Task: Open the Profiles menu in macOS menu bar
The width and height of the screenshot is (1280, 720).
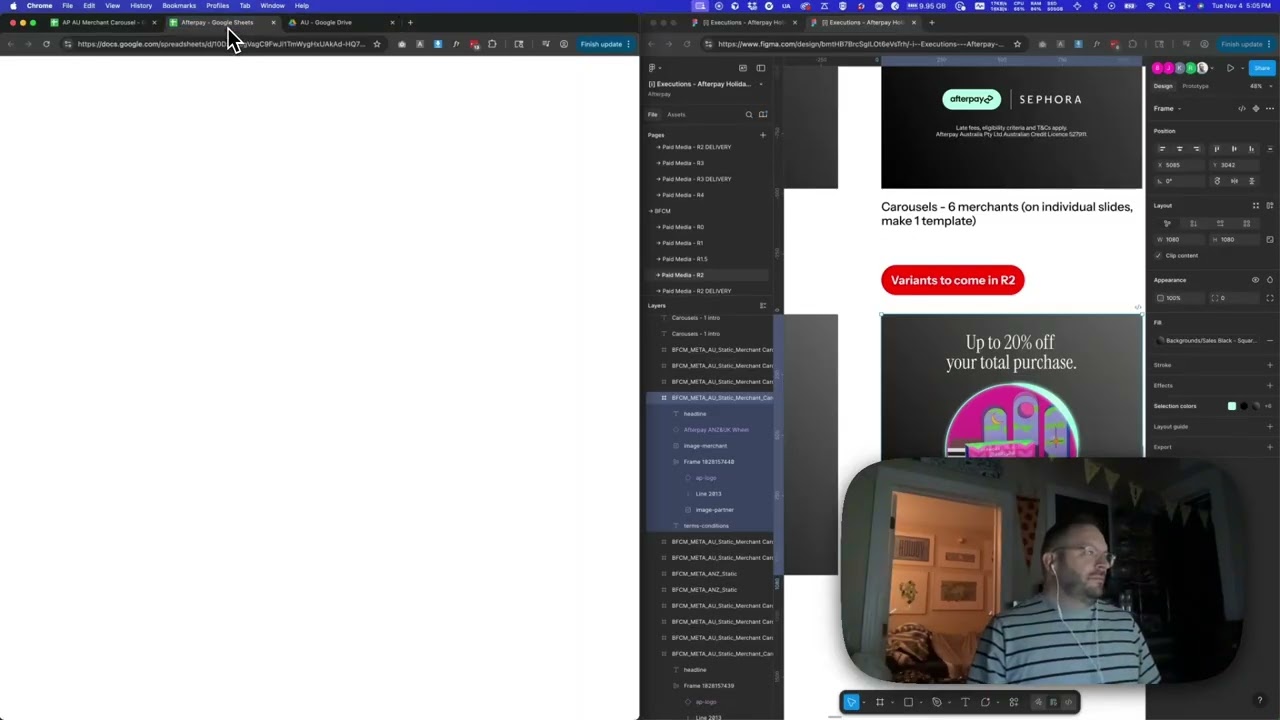Action: point(218,6)
